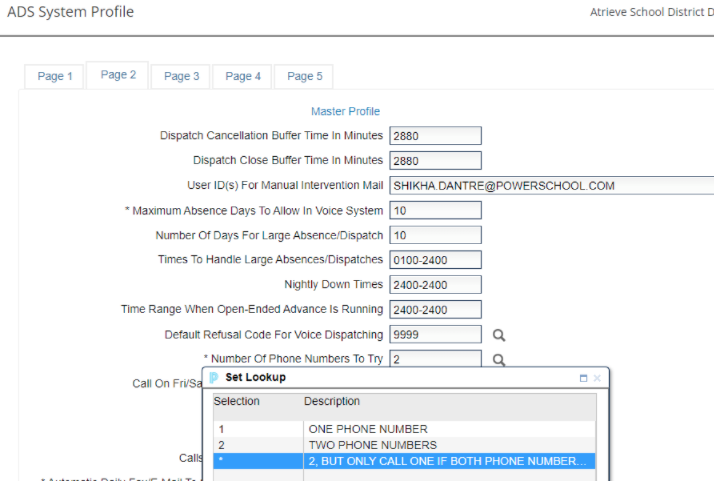Open the Page 3 tab
The image size is (714, 481).
tap(181, 76)
